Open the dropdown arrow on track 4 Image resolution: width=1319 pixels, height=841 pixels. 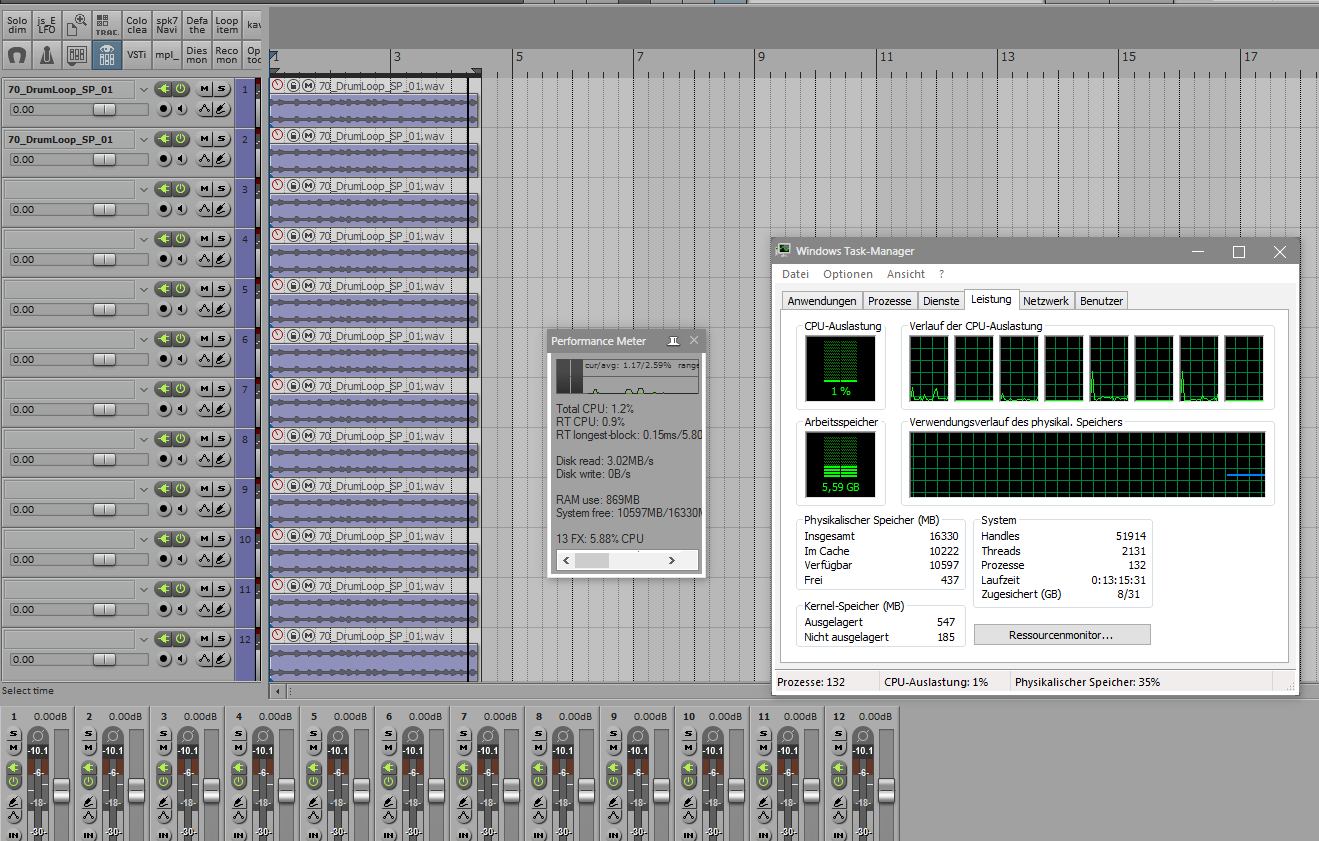[x=144, y=239]
